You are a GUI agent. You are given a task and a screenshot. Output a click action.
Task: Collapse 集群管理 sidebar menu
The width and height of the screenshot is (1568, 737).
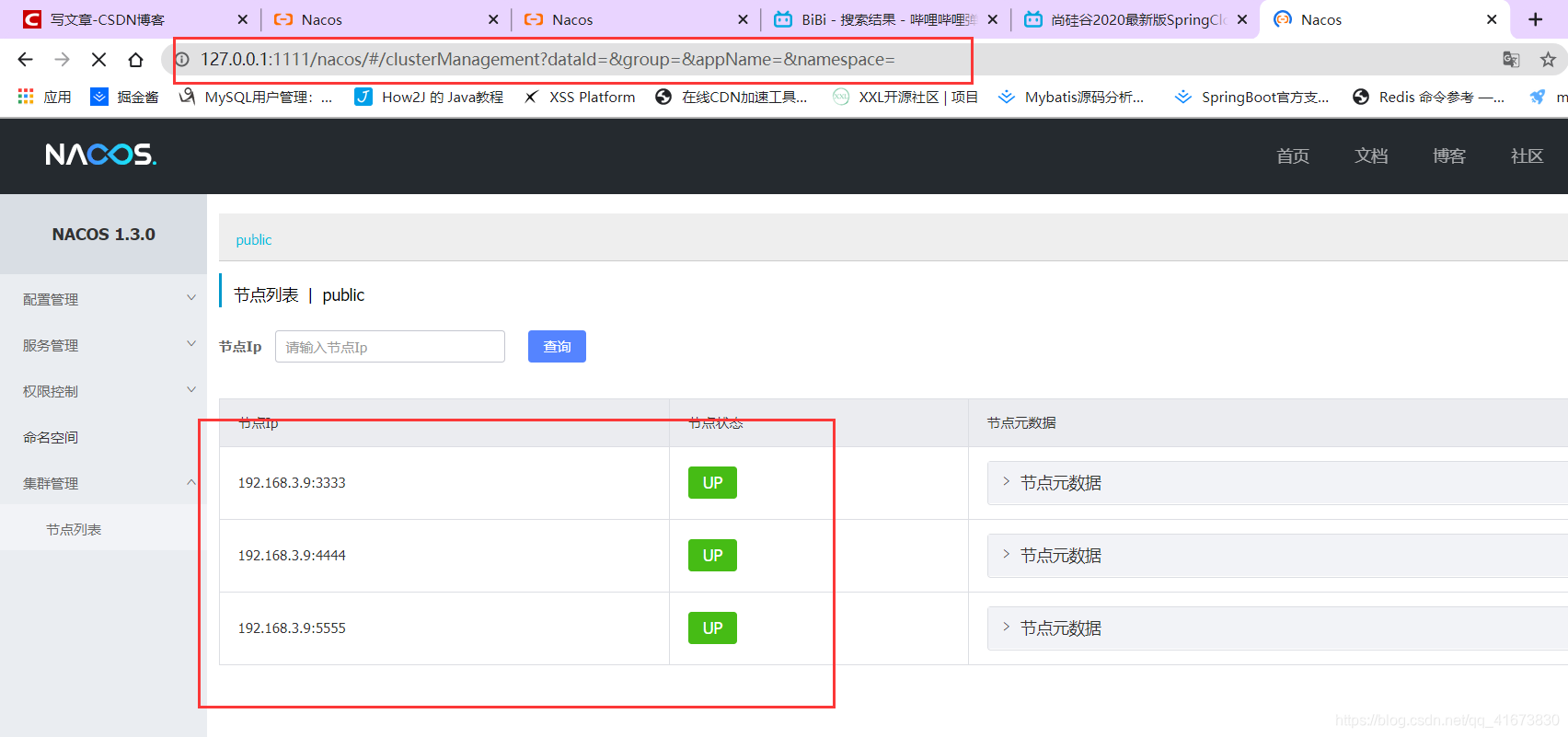pyautogui.click(x=103, y=483)
